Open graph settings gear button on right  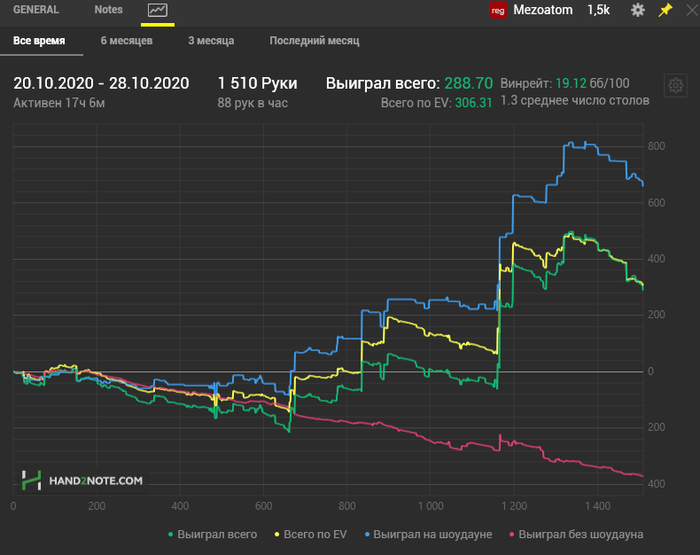click(x=675, y=85)
